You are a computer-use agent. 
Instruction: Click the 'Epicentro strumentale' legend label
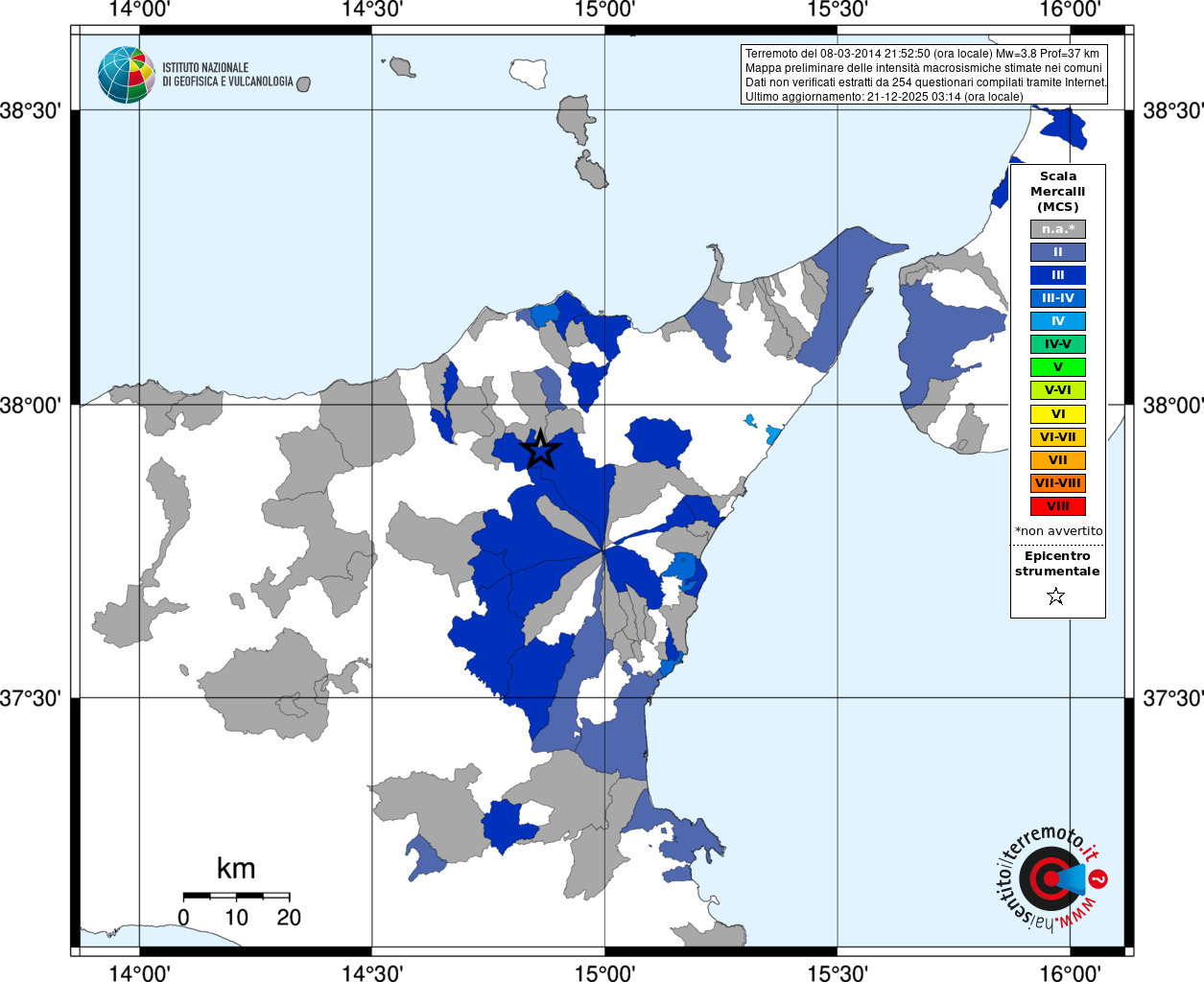[1057, 564]
